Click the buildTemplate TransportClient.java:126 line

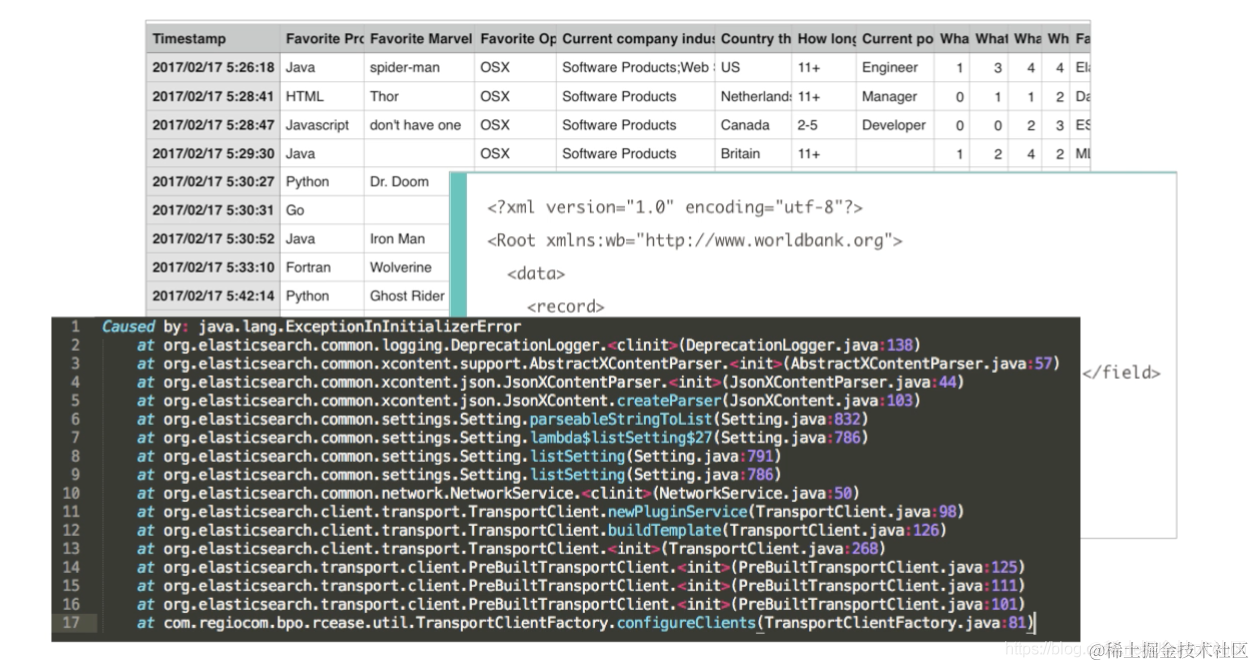(x=541, y=530)
